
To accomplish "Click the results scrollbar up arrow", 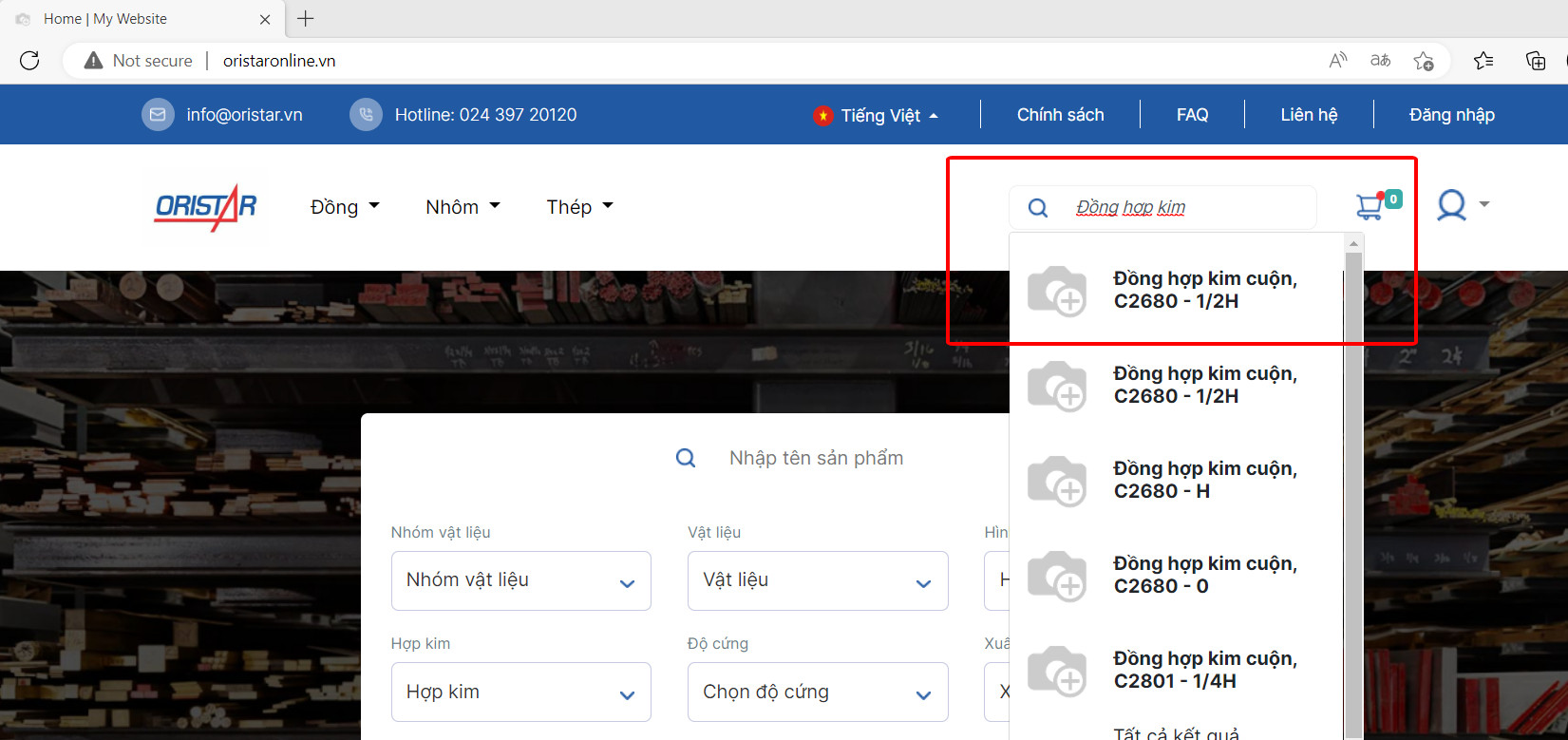I will [x=1354, y=244].
